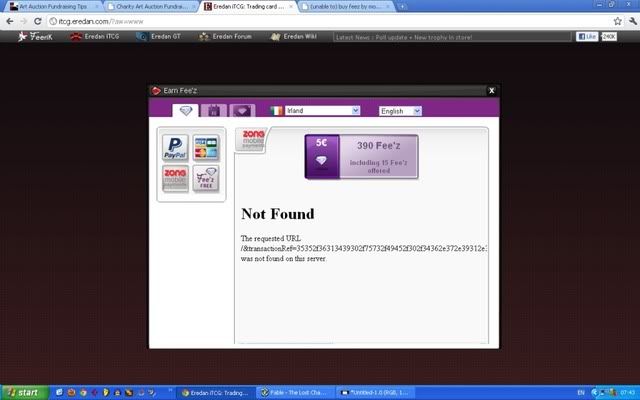The image size is (640, 400).
Task: Open the English language dropdown
Action: point(400,111)
